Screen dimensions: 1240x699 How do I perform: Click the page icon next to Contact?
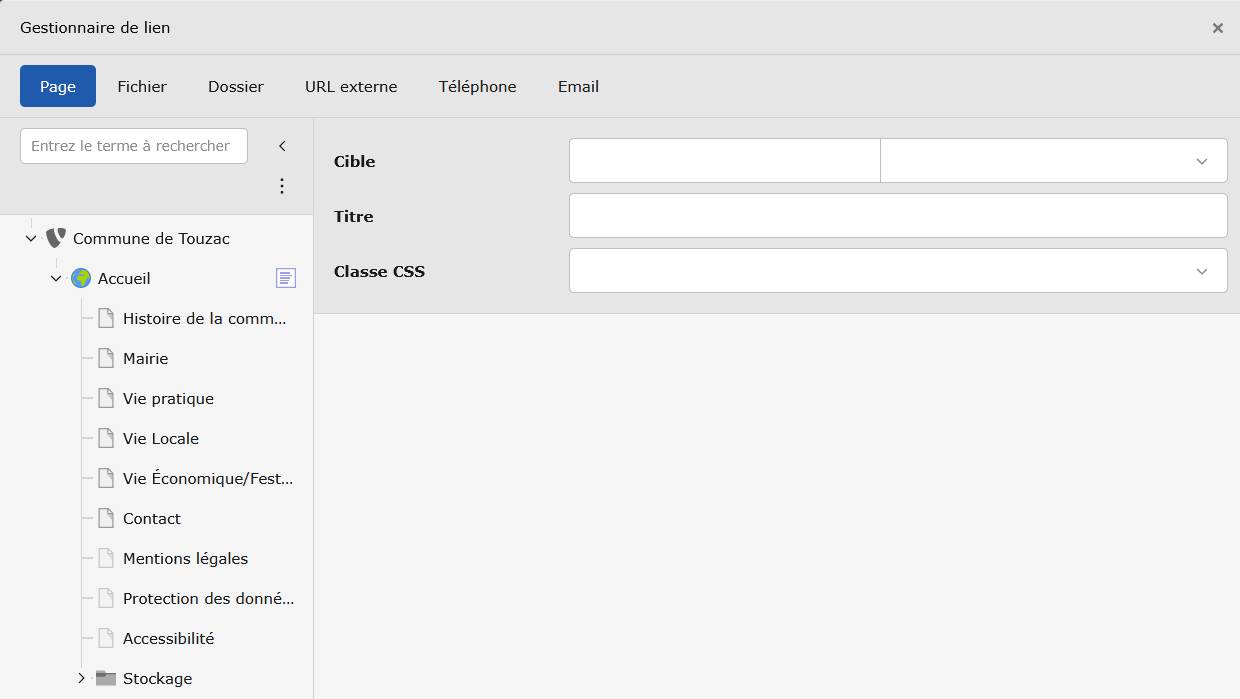click(106, 518)
